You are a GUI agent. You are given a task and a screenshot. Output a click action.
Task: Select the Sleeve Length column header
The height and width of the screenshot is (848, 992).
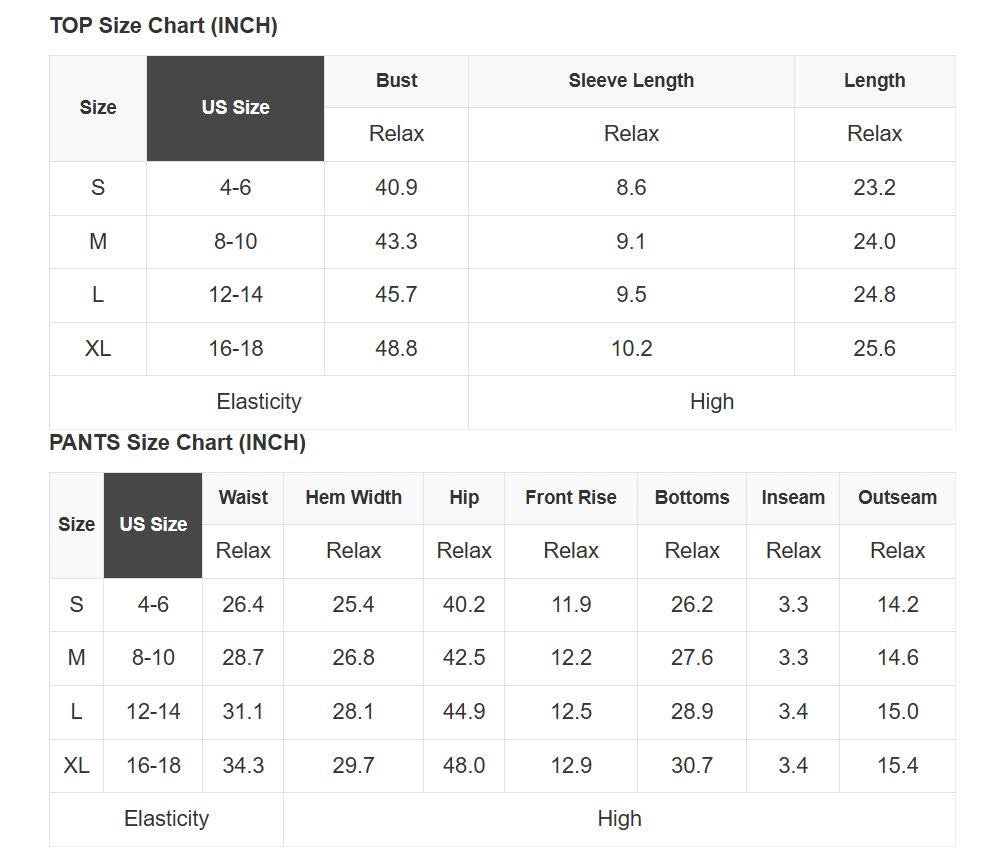coord(631,81)
